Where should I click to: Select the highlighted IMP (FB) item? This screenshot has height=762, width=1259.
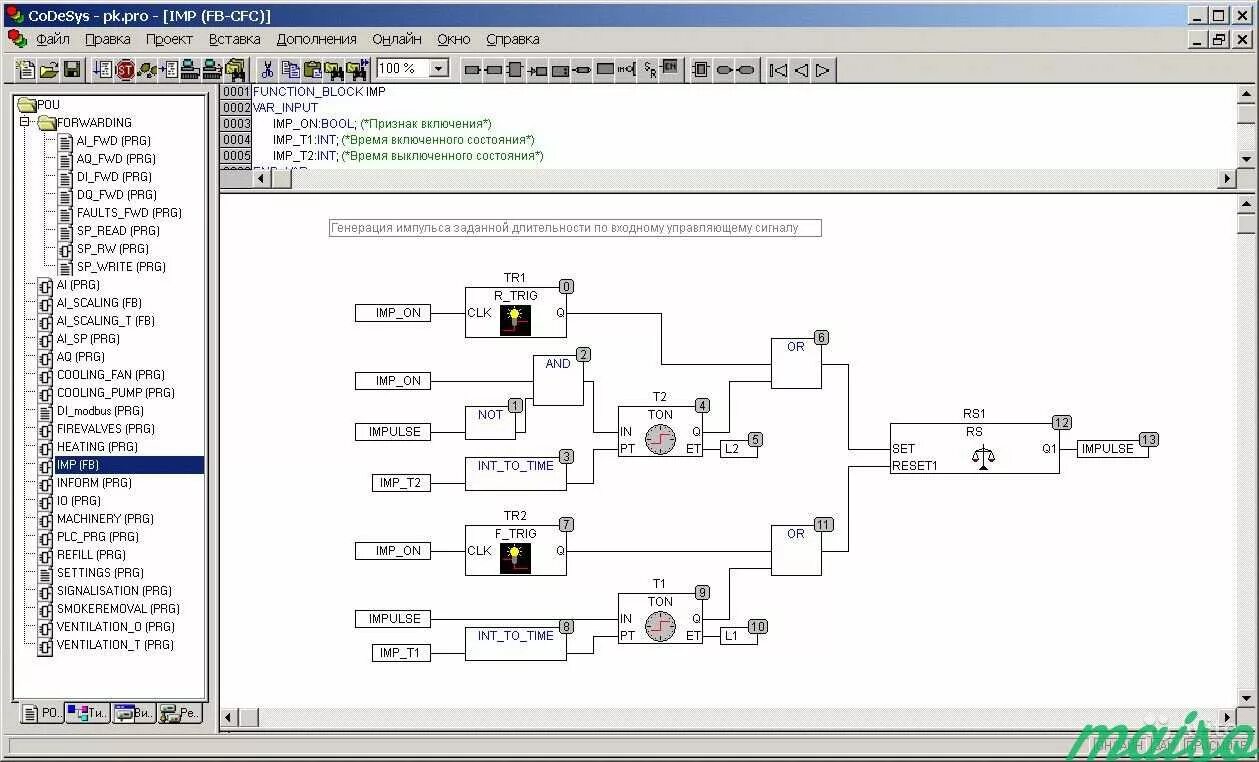(78, 465)
